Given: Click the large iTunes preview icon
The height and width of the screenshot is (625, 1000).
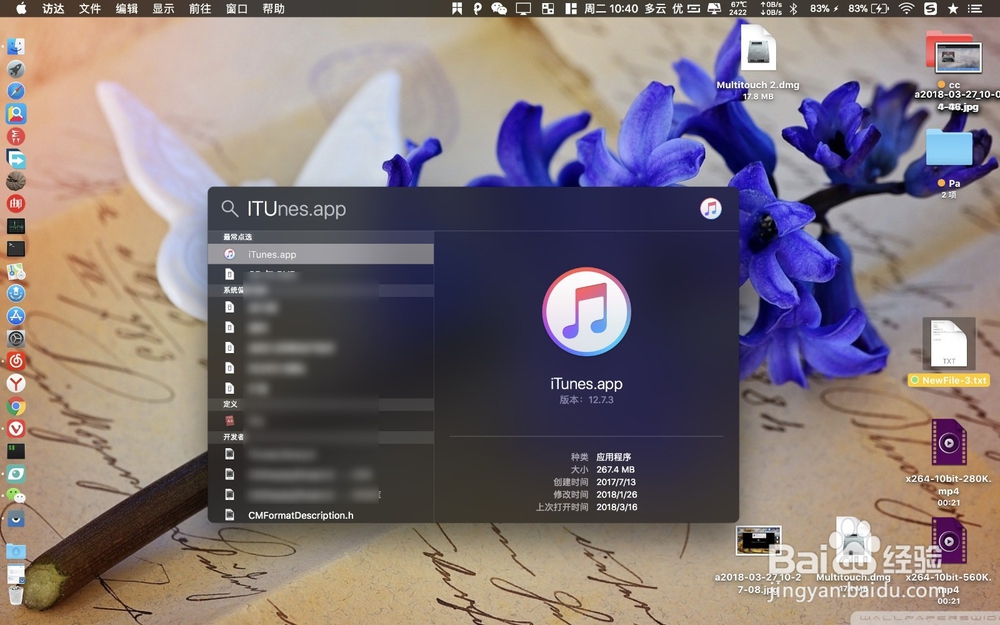Looking at the screenshot, I should (x=586, y=312).
